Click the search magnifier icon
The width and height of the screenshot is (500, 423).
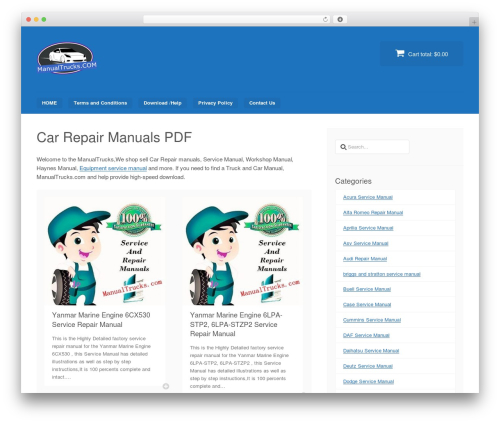343,147
